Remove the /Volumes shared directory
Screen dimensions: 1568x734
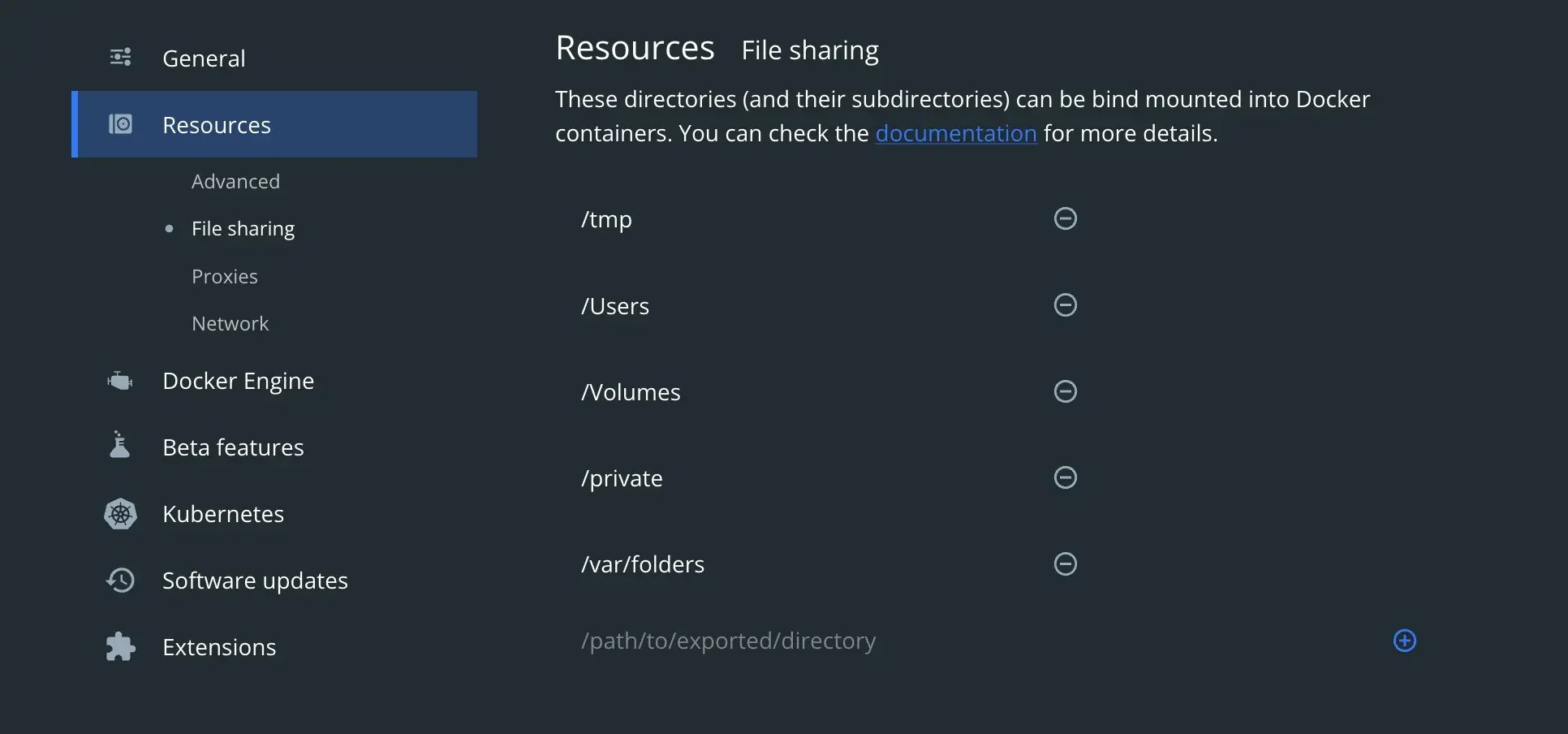[x=1065, y=391]
